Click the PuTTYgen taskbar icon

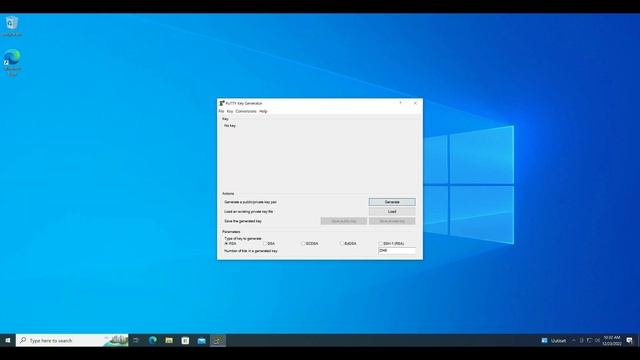click(x=218, y=340)
